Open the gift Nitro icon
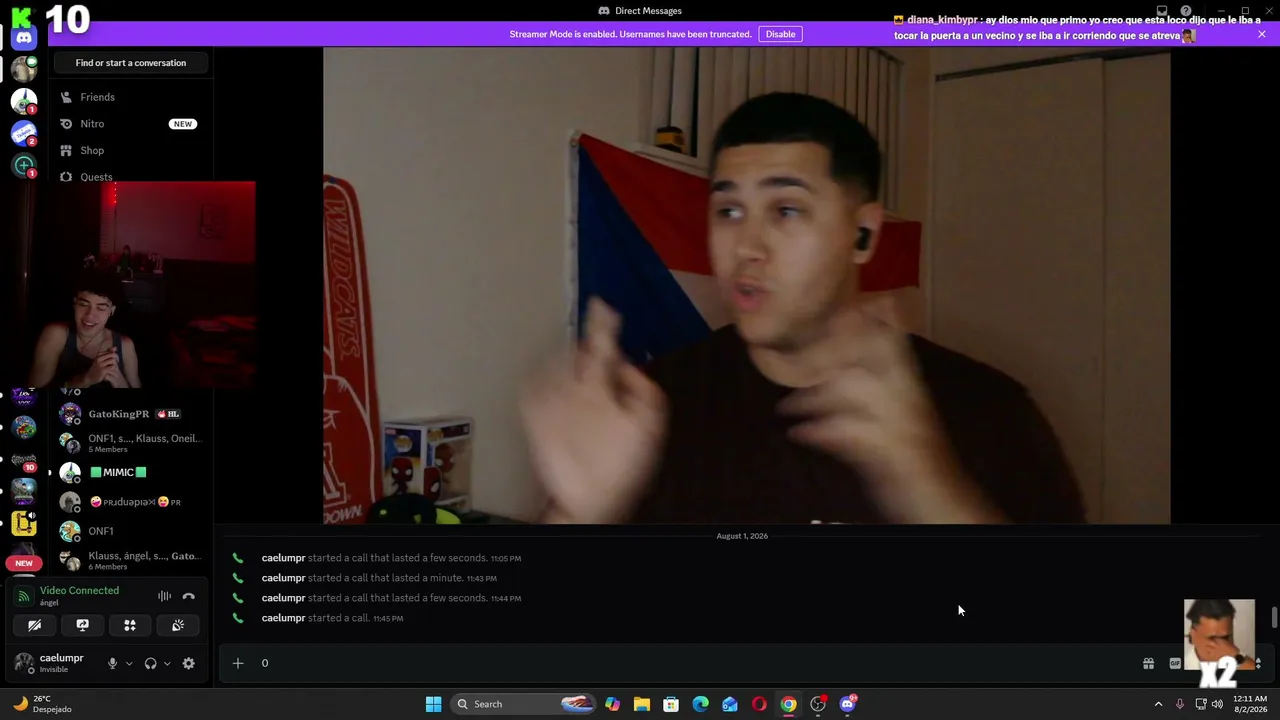Image resolution: width=1280 pixels, height=720 pixels. coord(1149,663)
